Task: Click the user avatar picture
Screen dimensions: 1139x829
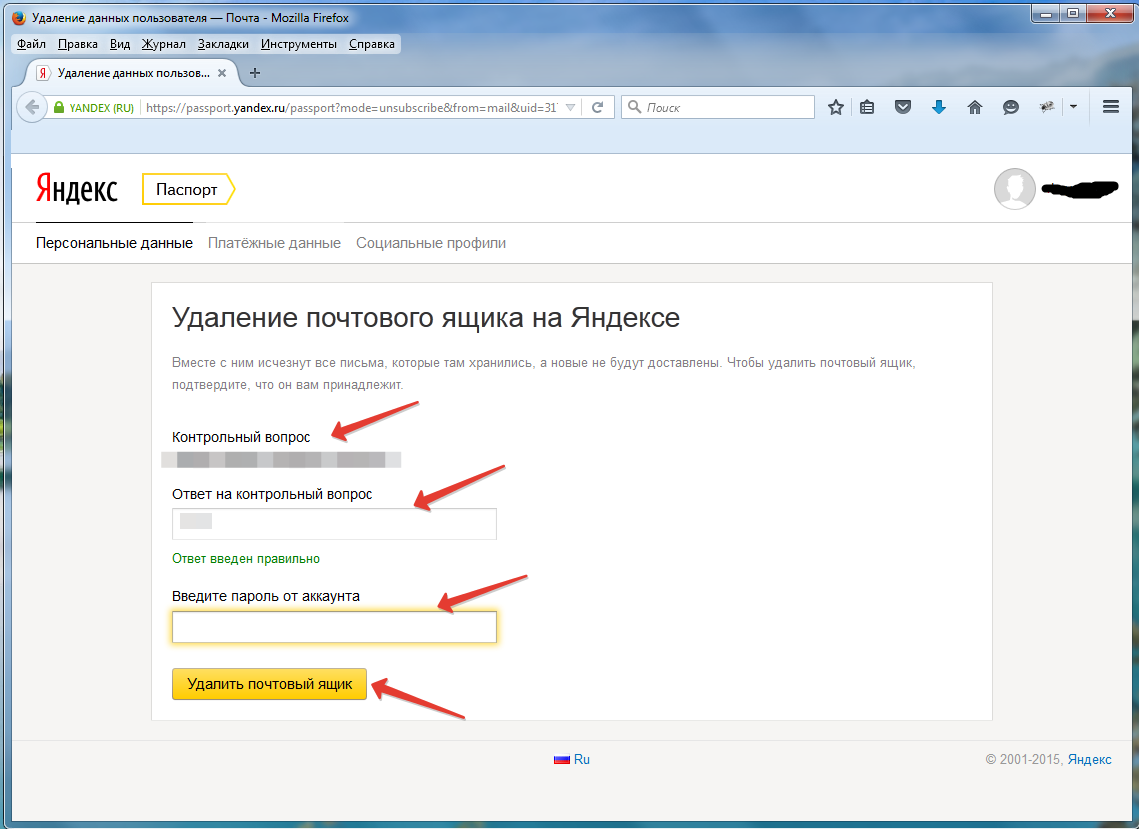Action: click(1014, 189)
